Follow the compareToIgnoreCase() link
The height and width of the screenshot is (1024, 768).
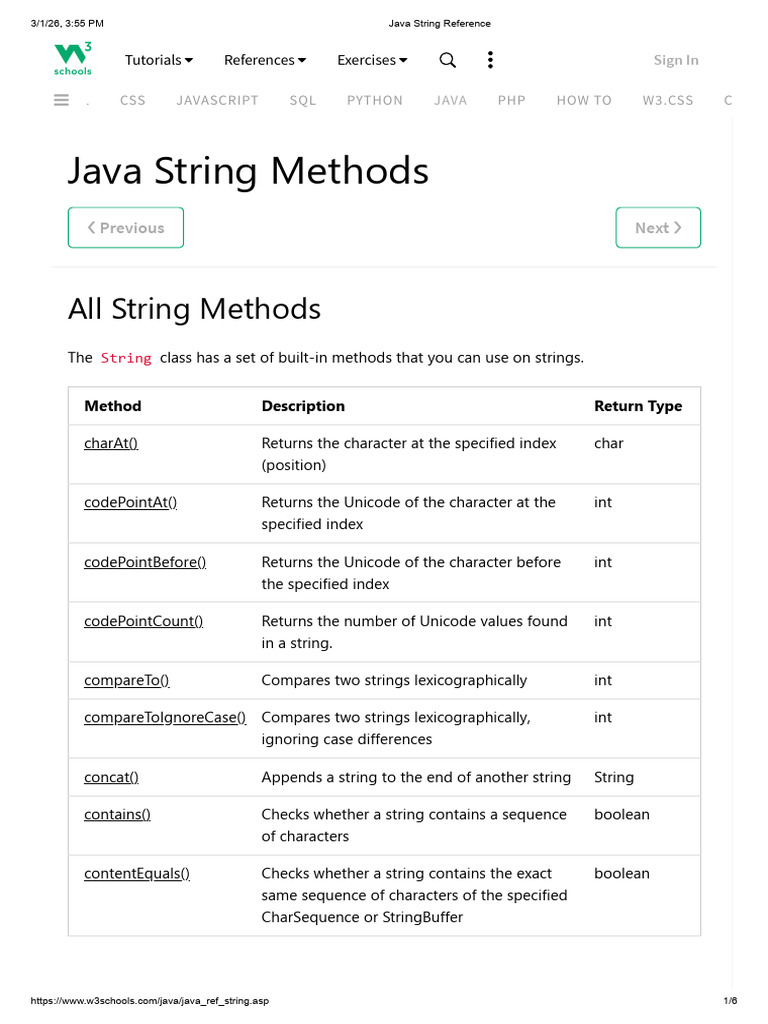tap(165, 717)
